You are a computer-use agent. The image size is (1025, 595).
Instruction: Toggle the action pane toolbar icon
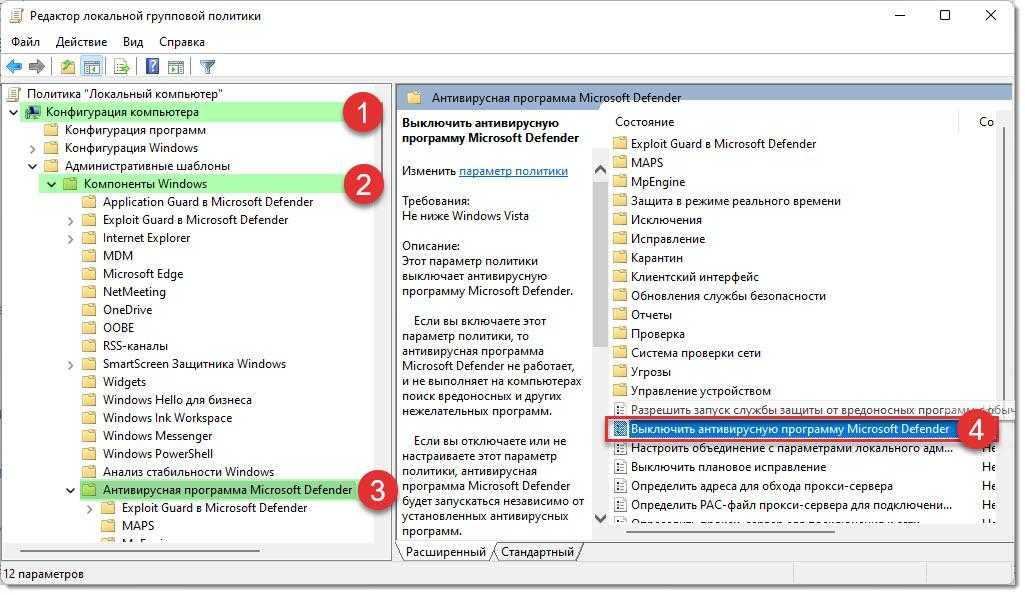[x=176, y=66]
